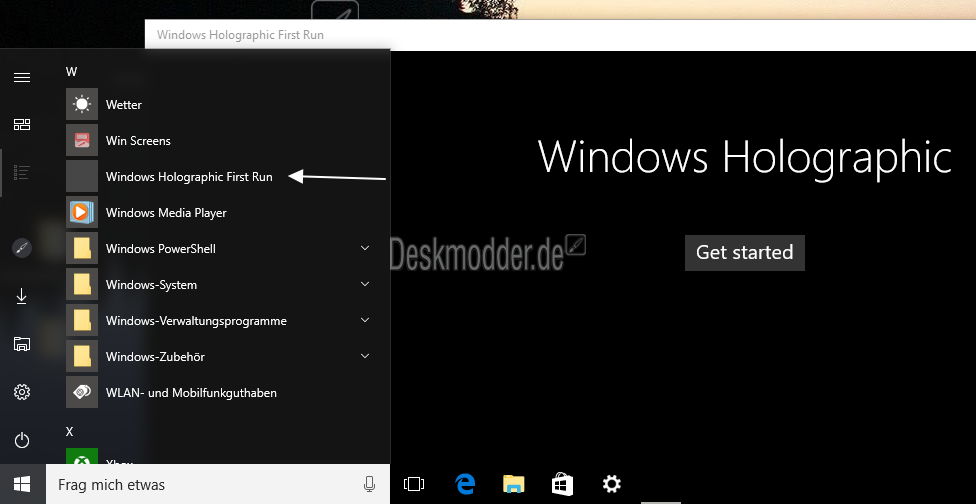Click the Windows-Verwaltungsprogramme folder icon
Viewport: 976px width, 504px height.
click(82, 320)
